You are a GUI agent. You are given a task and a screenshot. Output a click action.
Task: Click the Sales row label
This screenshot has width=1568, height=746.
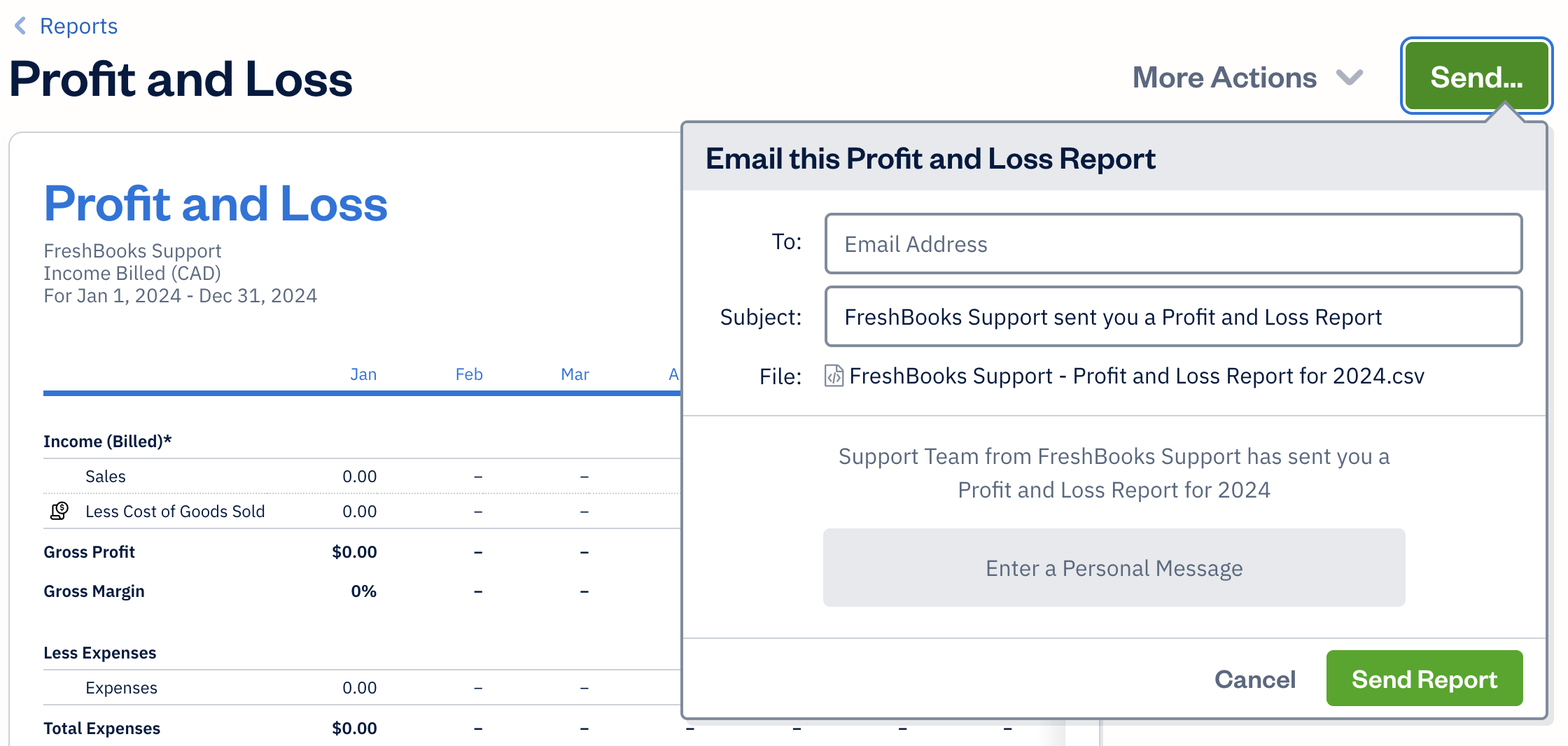[x=106, y=477]
